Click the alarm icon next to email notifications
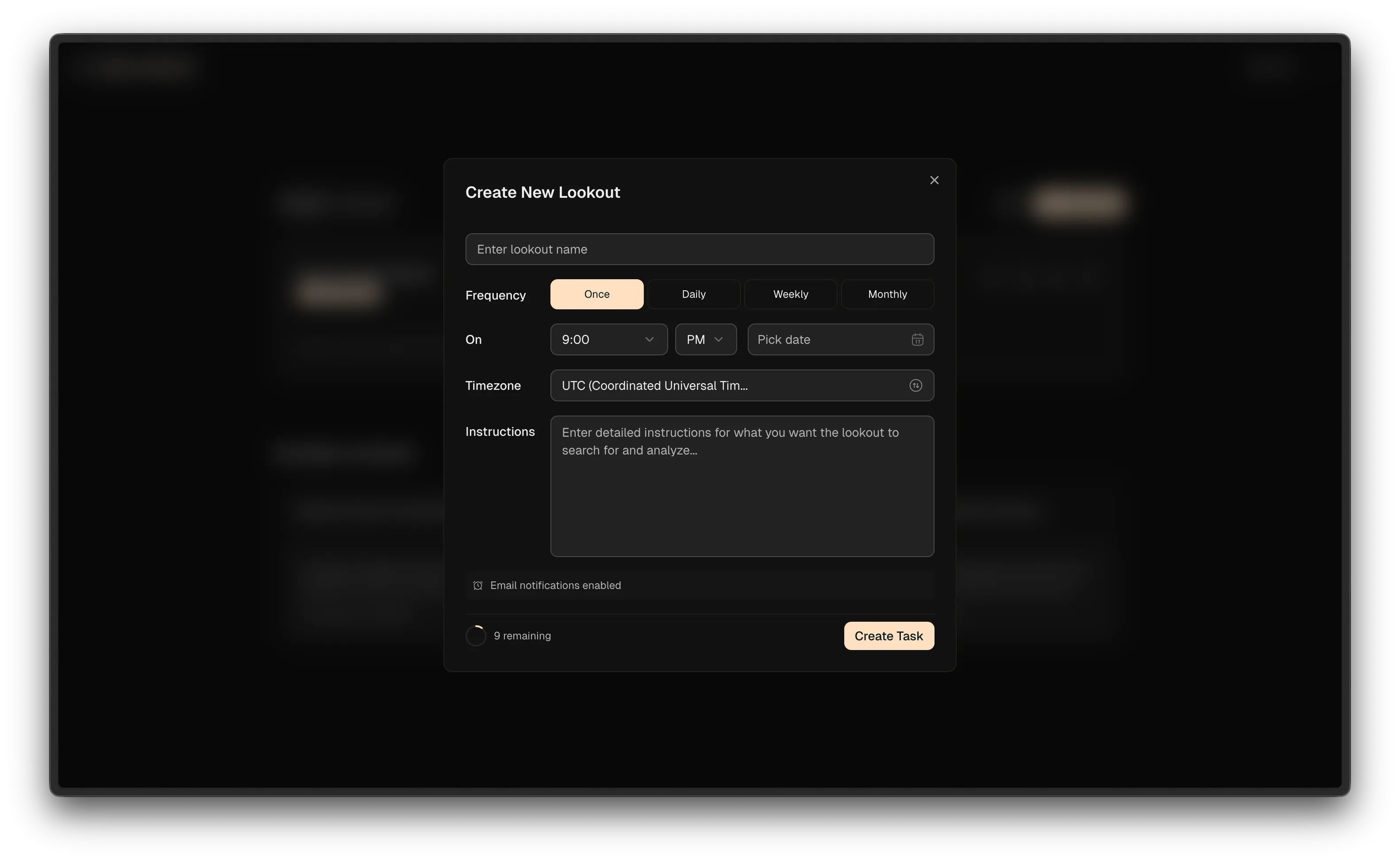 click(x=478, y=585)
